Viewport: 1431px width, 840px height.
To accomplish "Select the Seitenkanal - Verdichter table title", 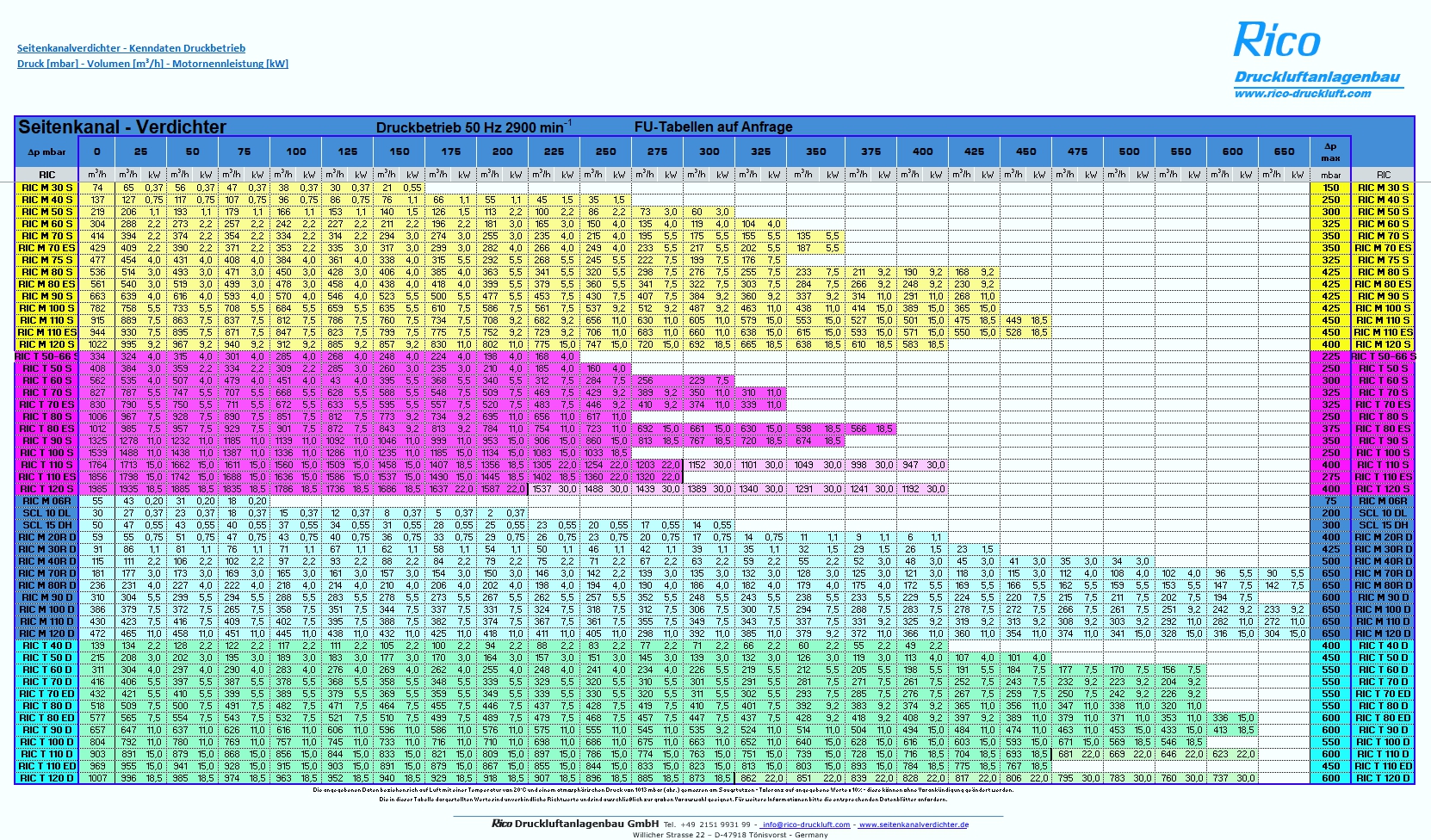I will 122,127.
